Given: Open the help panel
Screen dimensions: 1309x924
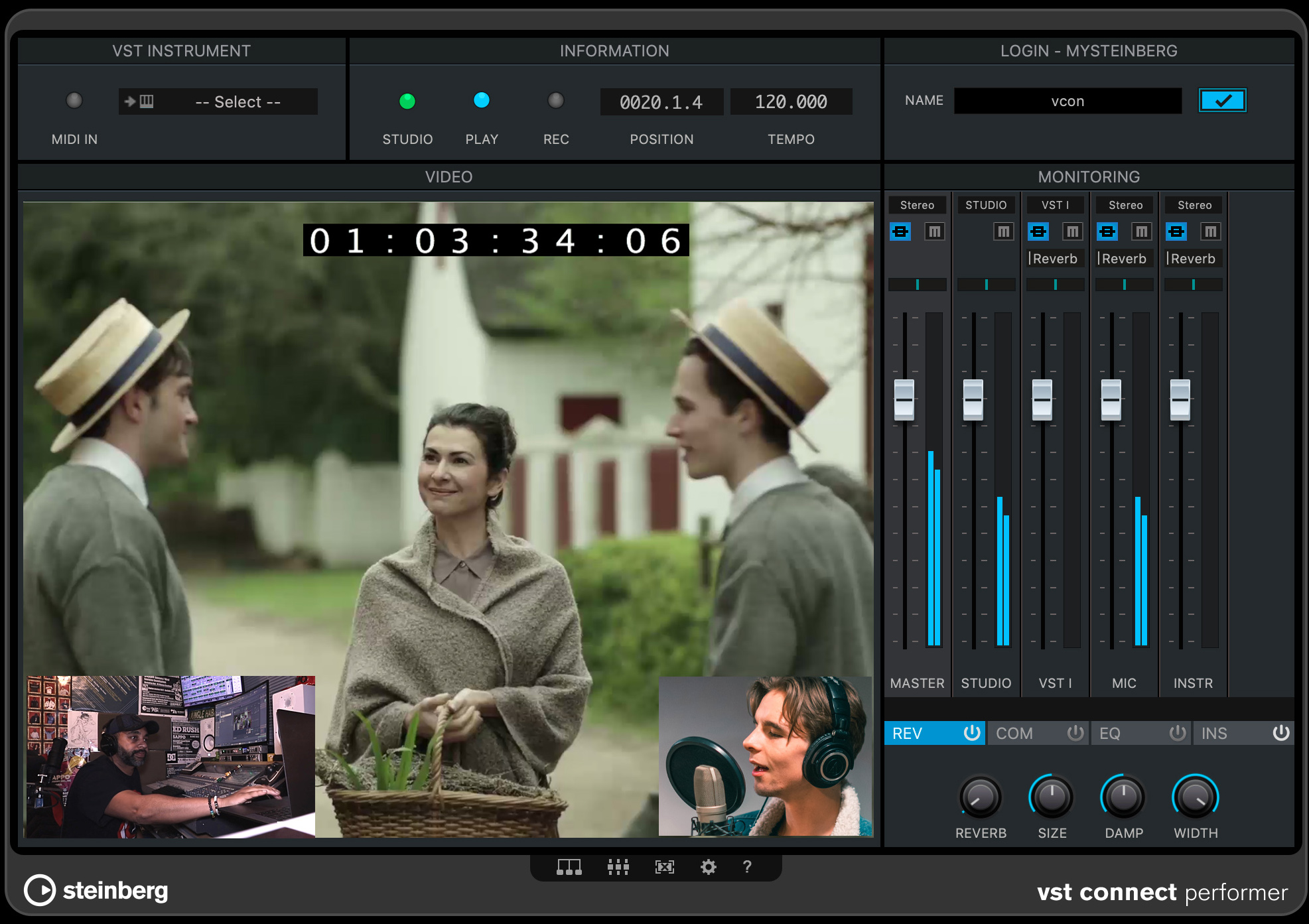Looking at the screenshot, I should [747, 866].
